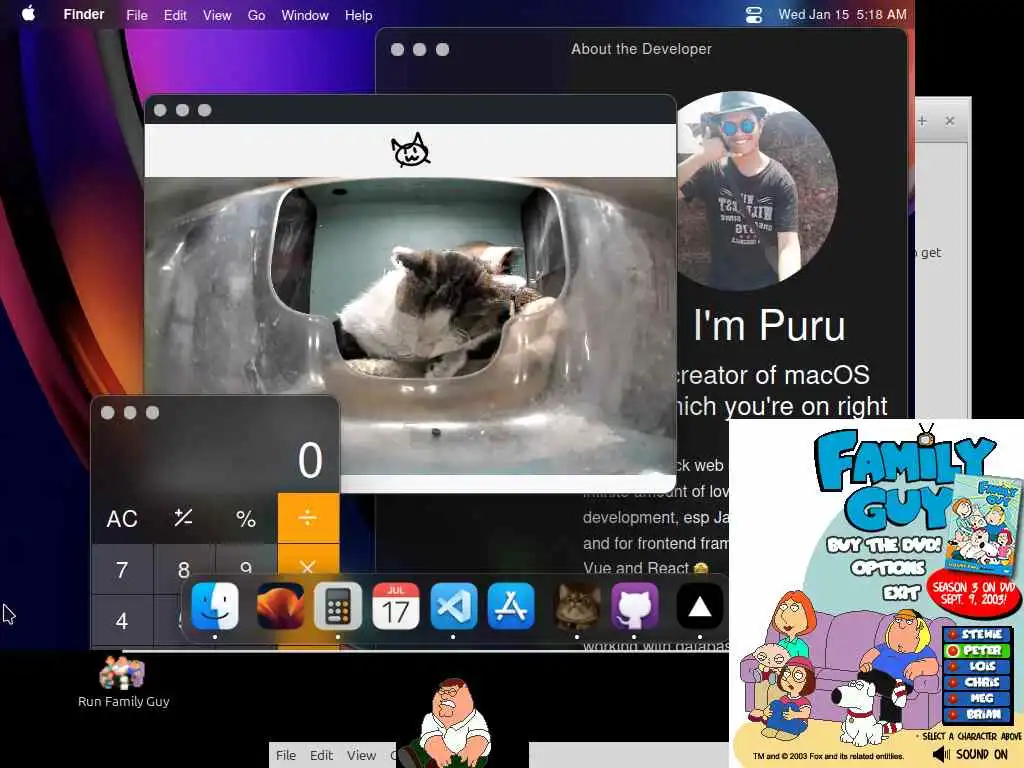
Task: Open the Help menu
Action: point(359,15)
